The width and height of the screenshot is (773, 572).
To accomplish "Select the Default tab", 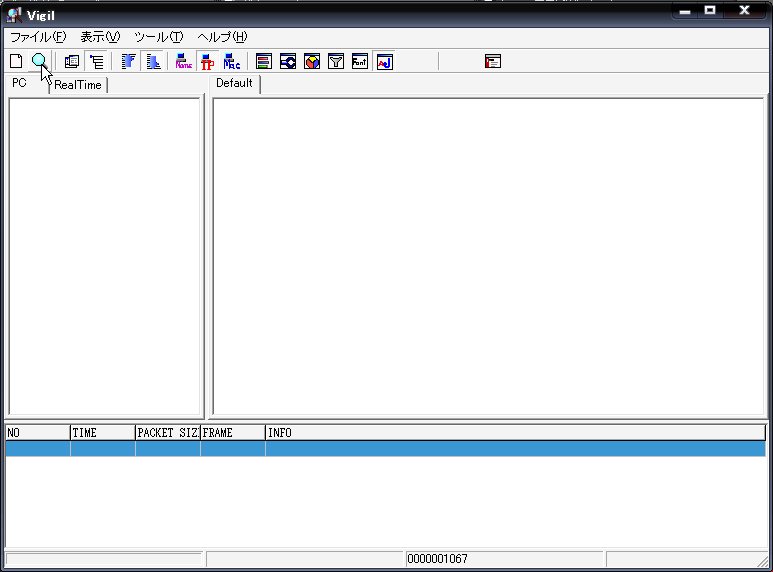I will pos(234,83).
